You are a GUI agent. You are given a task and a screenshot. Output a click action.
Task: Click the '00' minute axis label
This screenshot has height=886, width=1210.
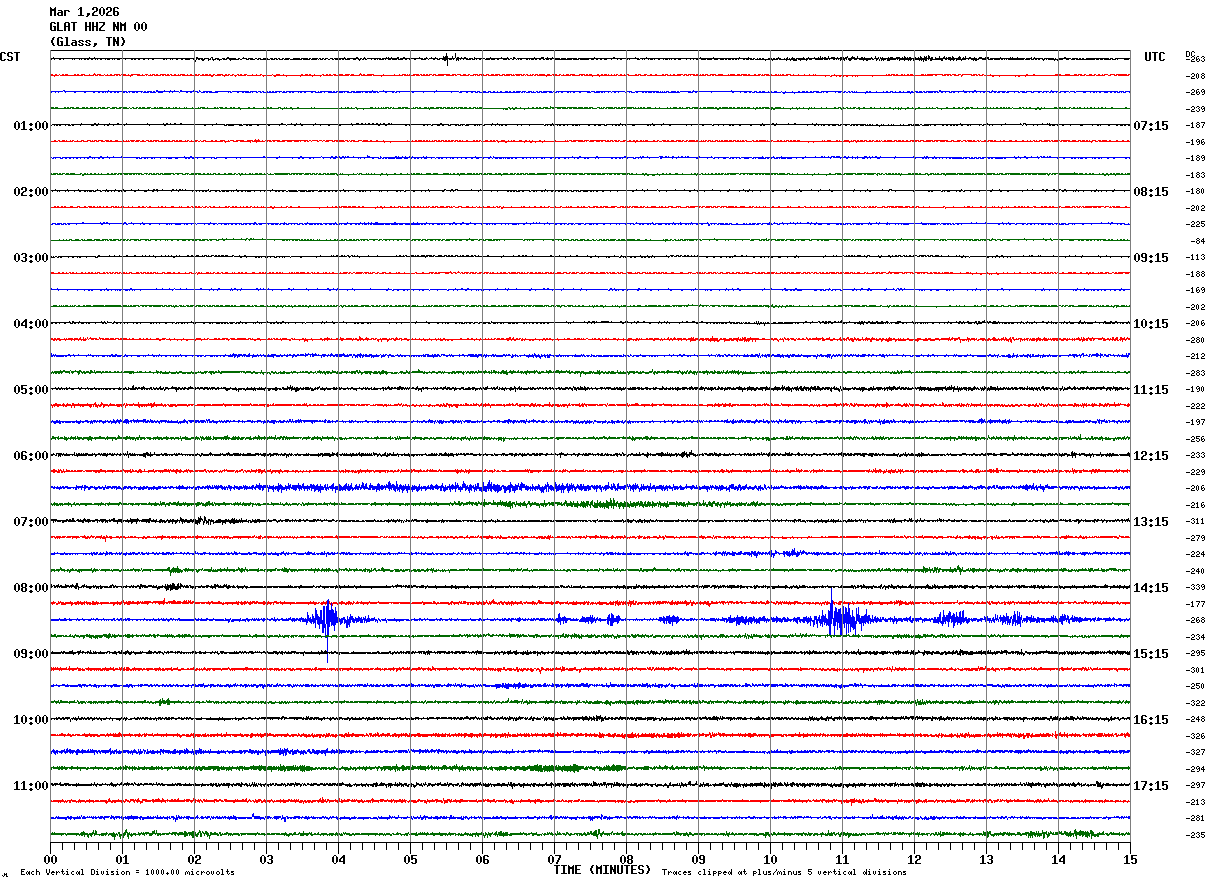point(50,859)
